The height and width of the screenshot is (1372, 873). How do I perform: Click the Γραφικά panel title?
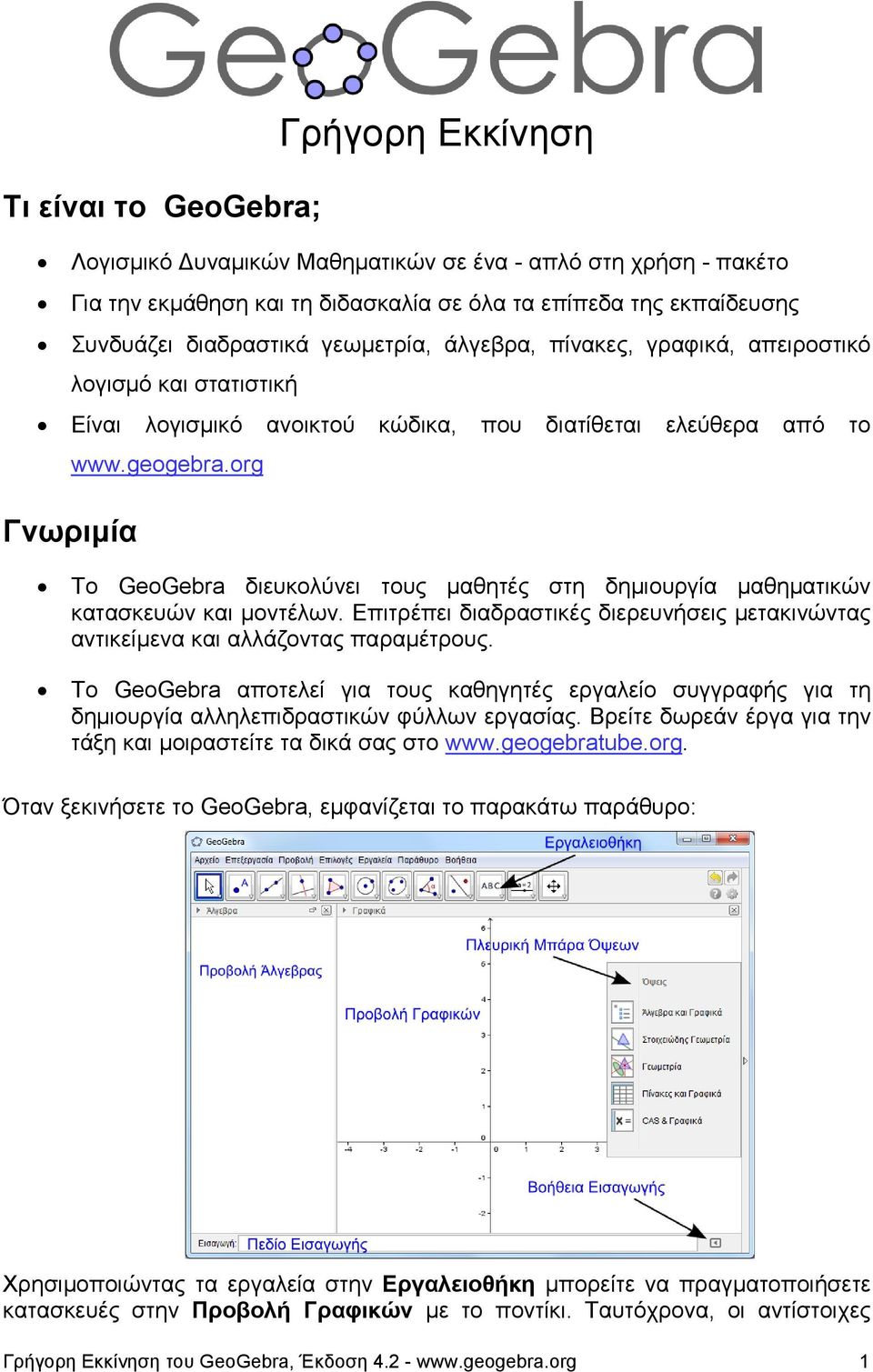click(368, 910)
